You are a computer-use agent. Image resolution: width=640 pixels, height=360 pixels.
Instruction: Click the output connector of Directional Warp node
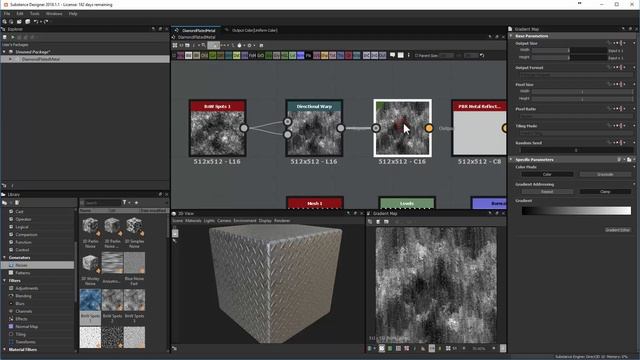pos(340,128)
